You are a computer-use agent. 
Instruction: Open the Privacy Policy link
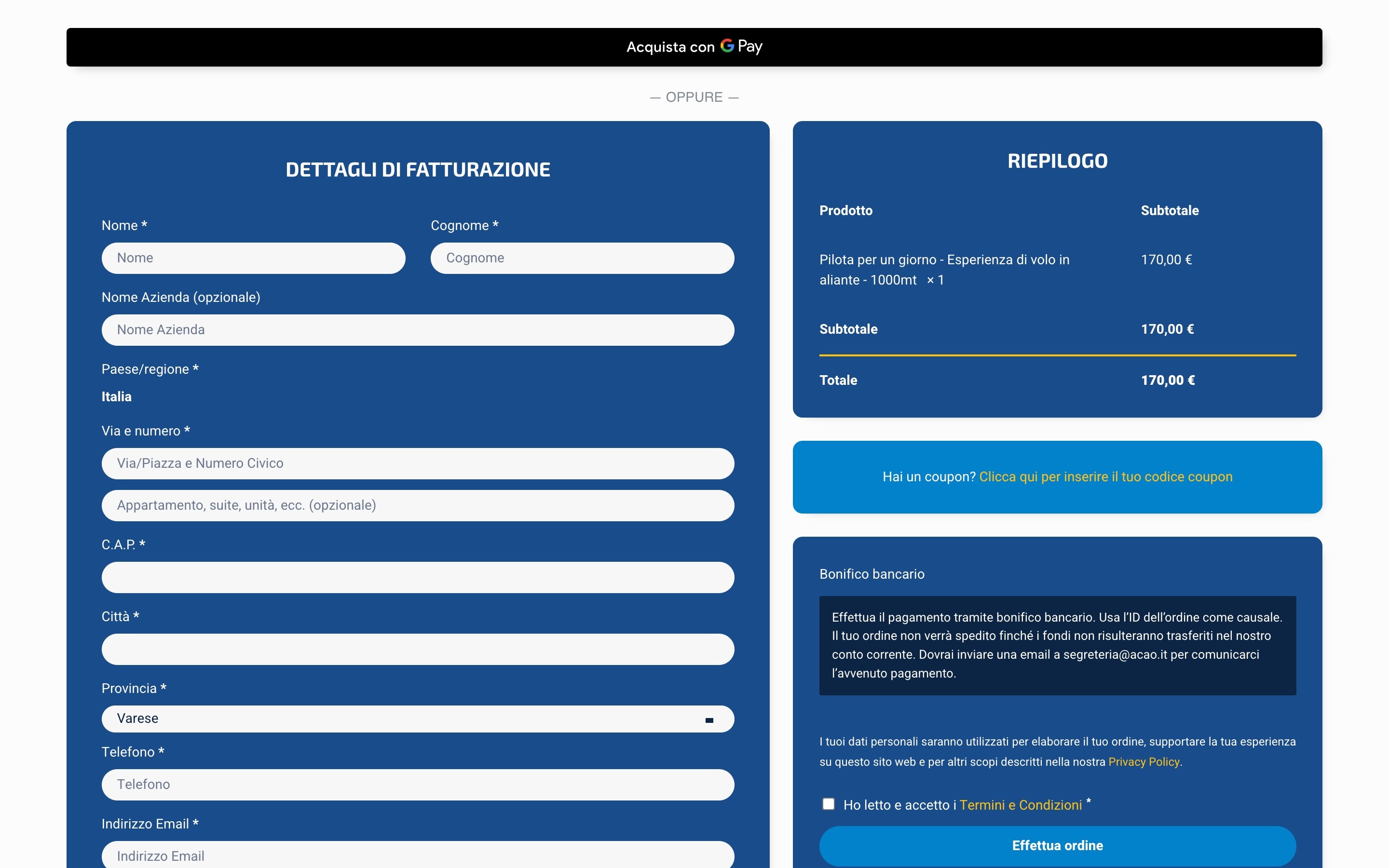[x=1144, y=762]
